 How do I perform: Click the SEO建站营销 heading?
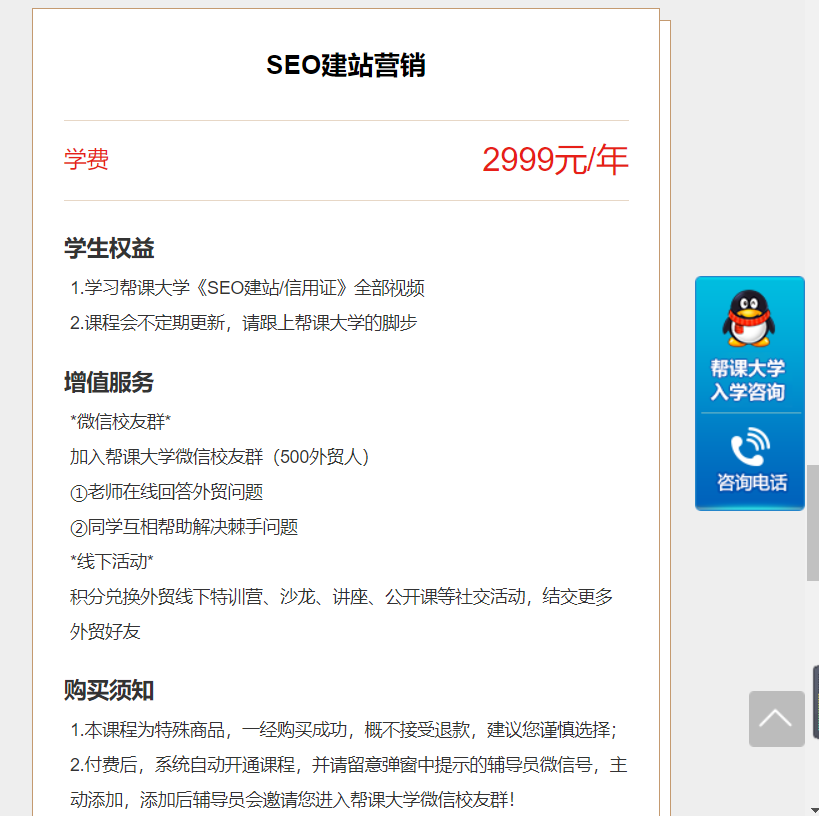346,66
